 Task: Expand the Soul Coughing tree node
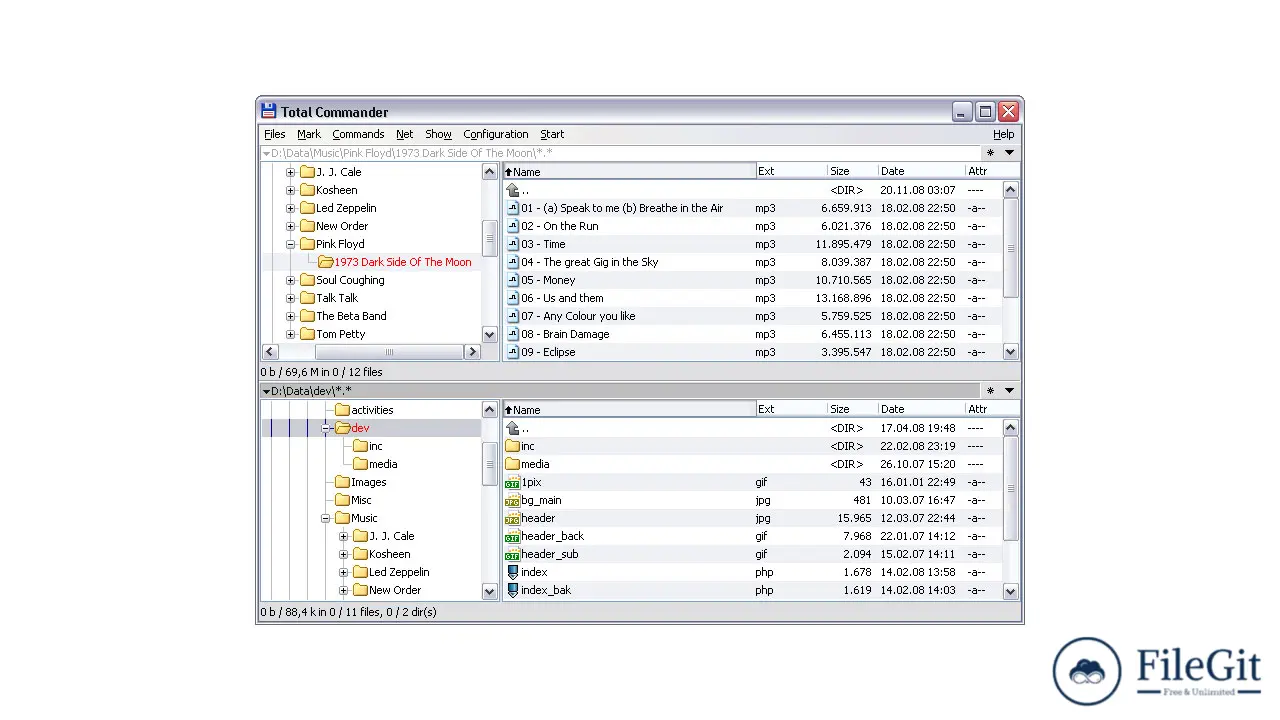tap(290, 280)
